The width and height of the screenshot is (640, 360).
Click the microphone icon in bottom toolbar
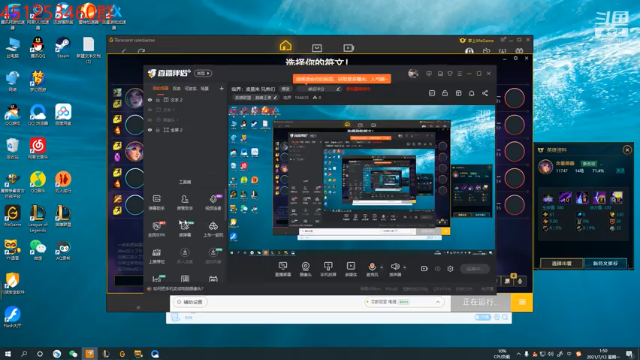tap(372, 267)
